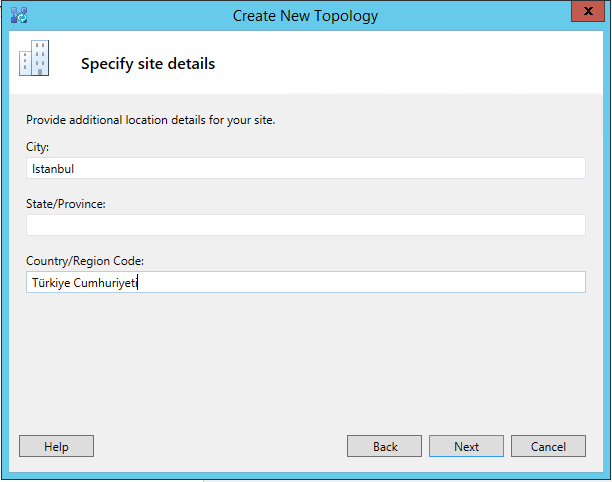
Task: Click the Specify site details heading
Action: tap(148, 64)
